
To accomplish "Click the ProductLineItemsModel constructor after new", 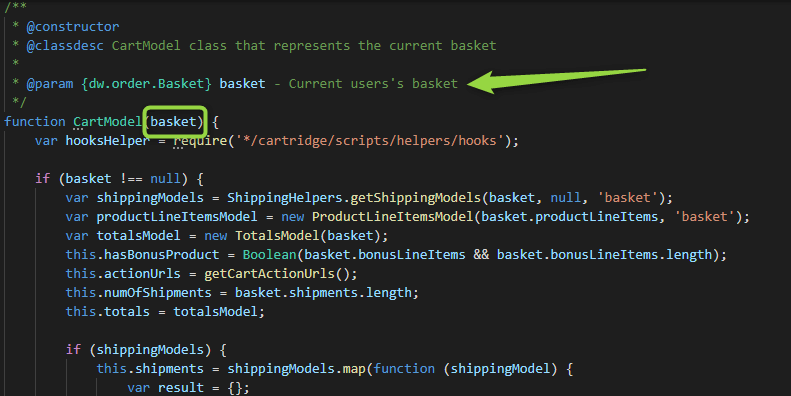I will 392,217.
